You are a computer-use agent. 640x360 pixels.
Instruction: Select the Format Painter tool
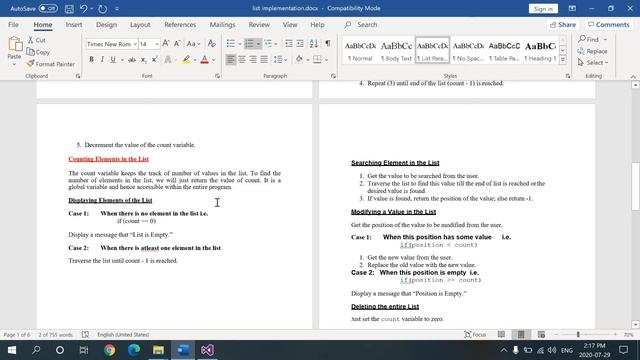point(51,64)
